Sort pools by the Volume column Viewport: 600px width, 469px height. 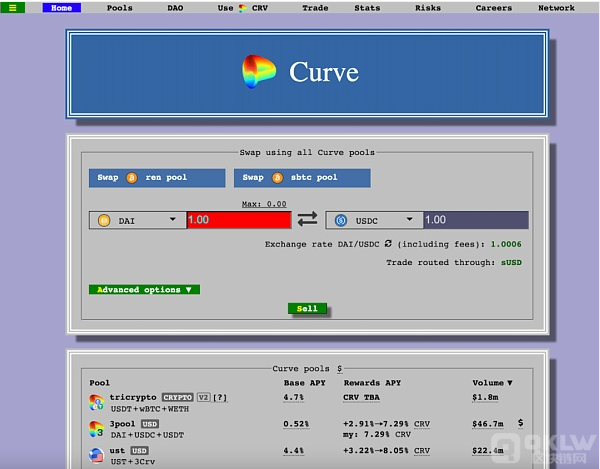point(492,383)
